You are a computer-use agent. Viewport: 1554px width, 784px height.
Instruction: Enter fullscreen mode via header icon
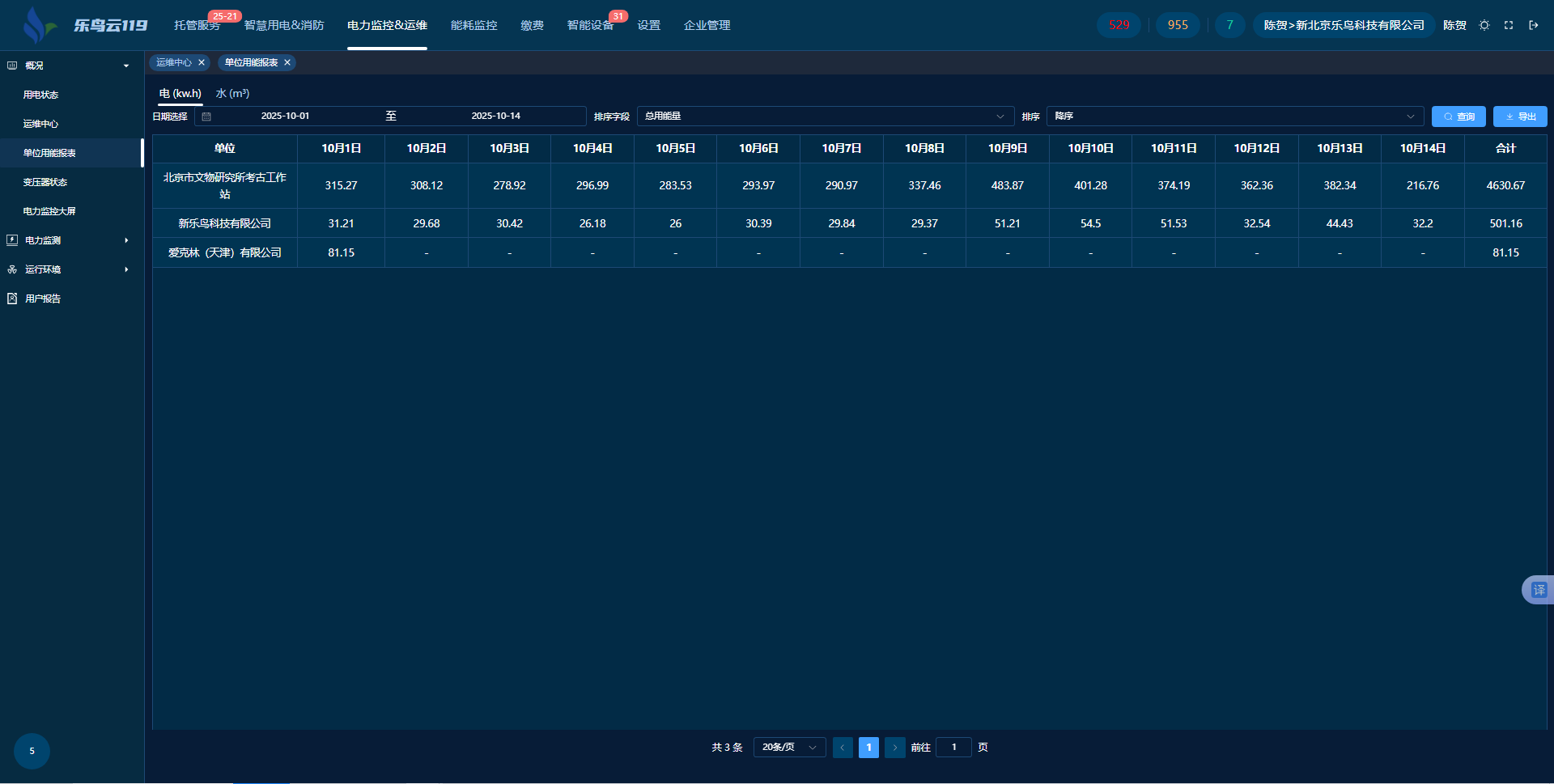tap(1509, 25)
